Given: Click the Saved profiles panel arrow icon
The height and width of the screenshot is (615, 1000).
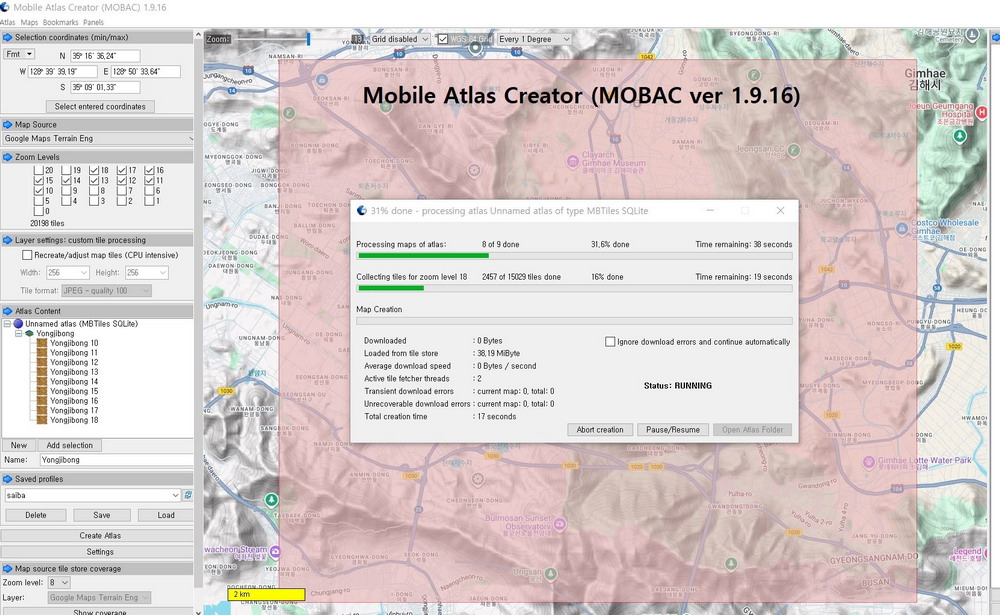Looking at the screenshot, I should click(x=8, y=478).
